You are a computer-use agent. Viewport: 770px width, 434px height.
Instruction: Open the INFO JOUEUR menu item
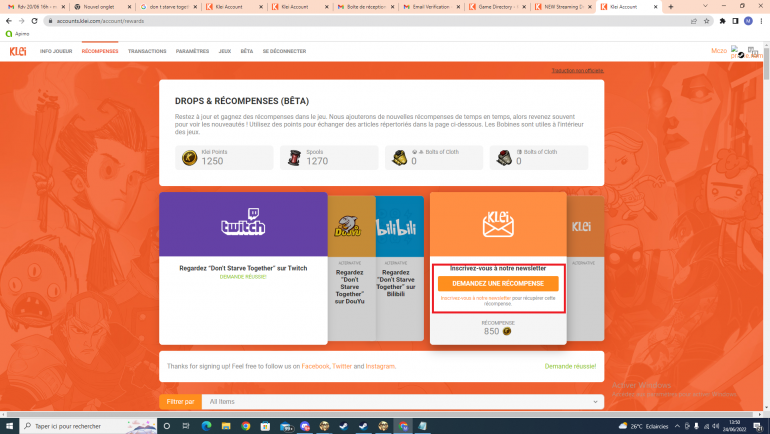coord(56,51)
